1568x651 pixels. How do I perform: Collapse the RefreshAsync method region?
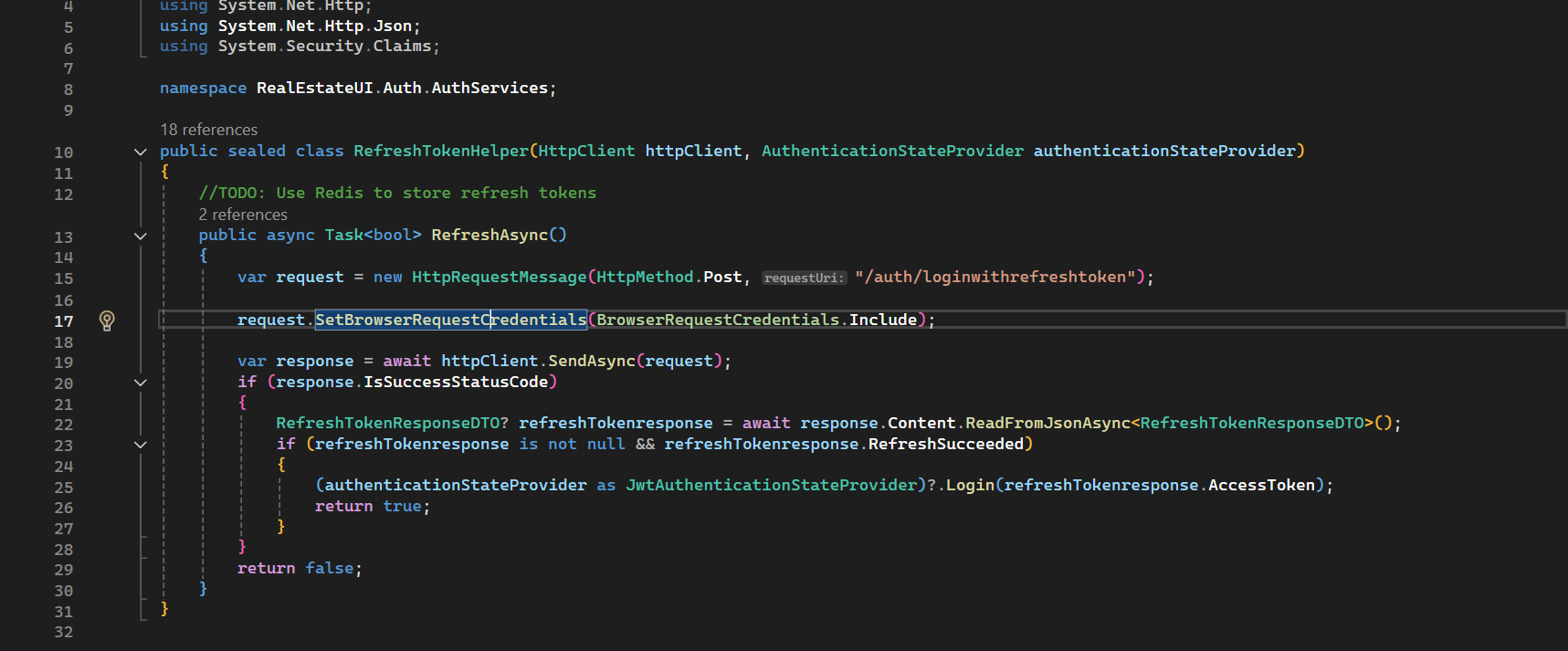click(141, 236)
